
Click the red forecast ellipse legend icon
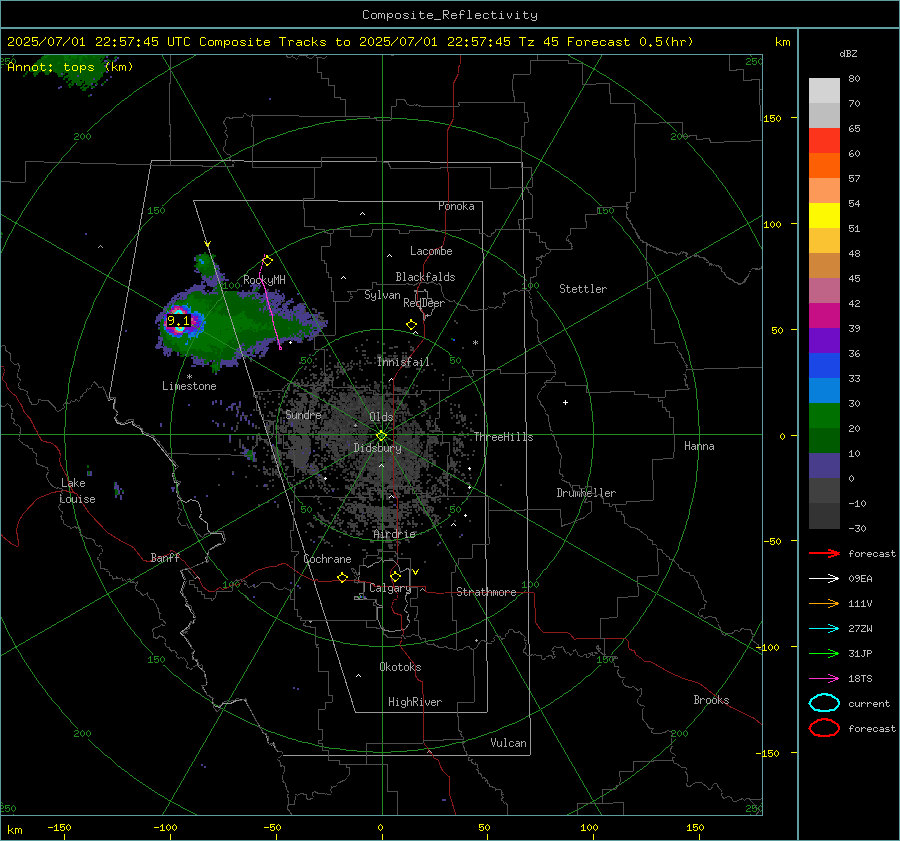[x=824, y=728]
